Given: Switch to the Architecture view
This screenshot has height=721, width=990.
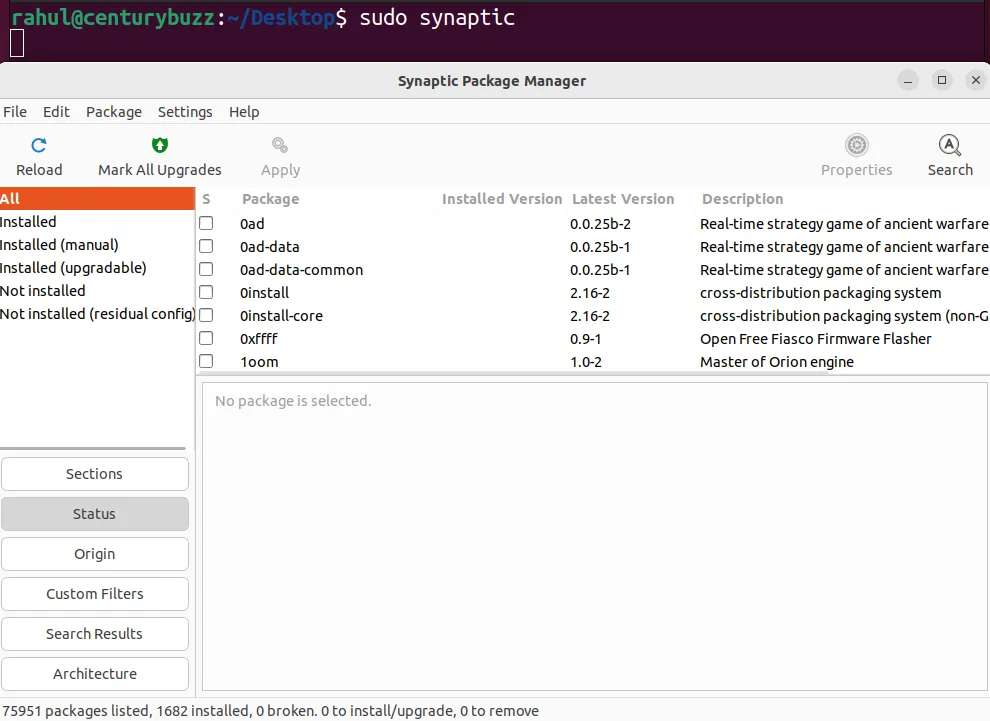Looking at the screenshot, I should click(x=95, y=674).
